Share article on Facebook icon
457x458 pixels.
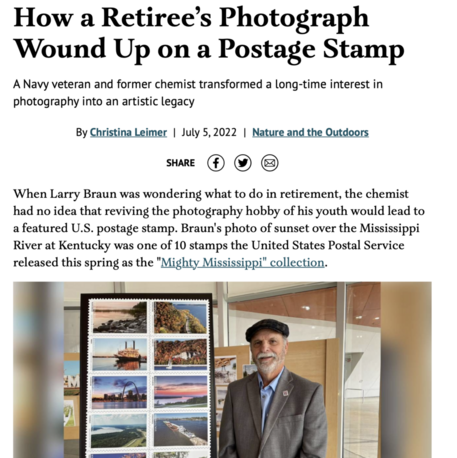(x=216, y=163)
